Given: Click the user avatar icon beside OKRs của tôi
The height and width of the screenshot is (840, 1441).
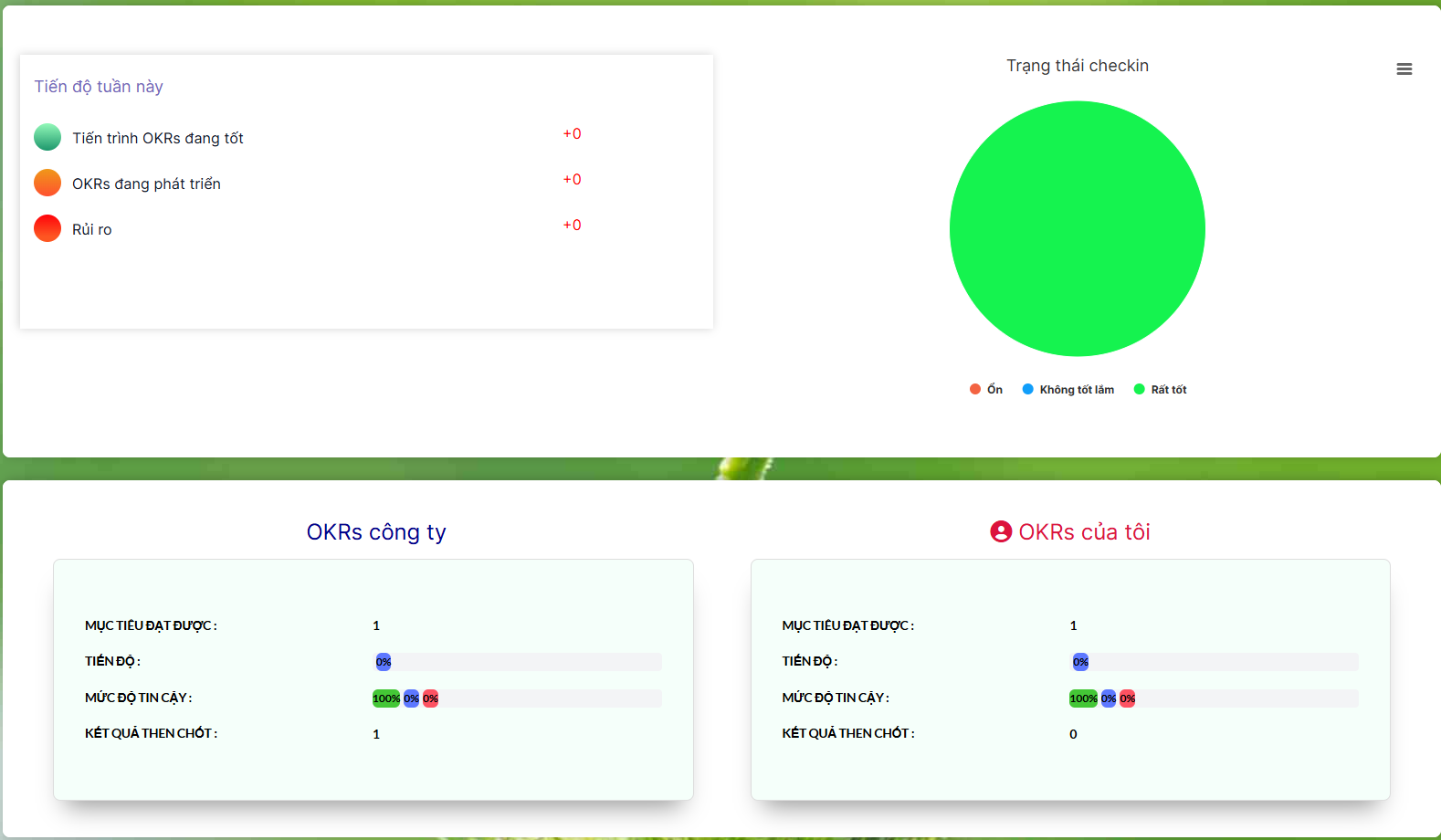Looking at the screenshot, I should (x=1001, y=531).
